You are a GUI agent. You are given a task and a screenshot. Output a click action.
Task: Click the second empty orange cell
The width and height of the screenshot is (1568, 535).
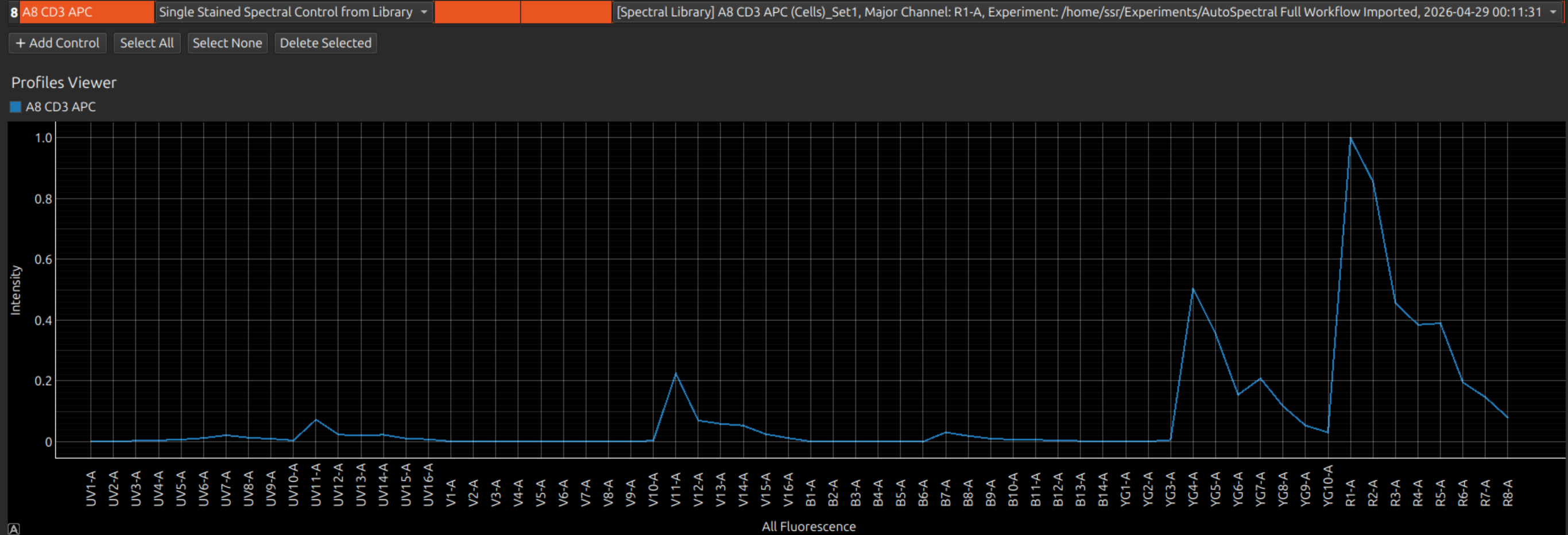coord(566,11)
